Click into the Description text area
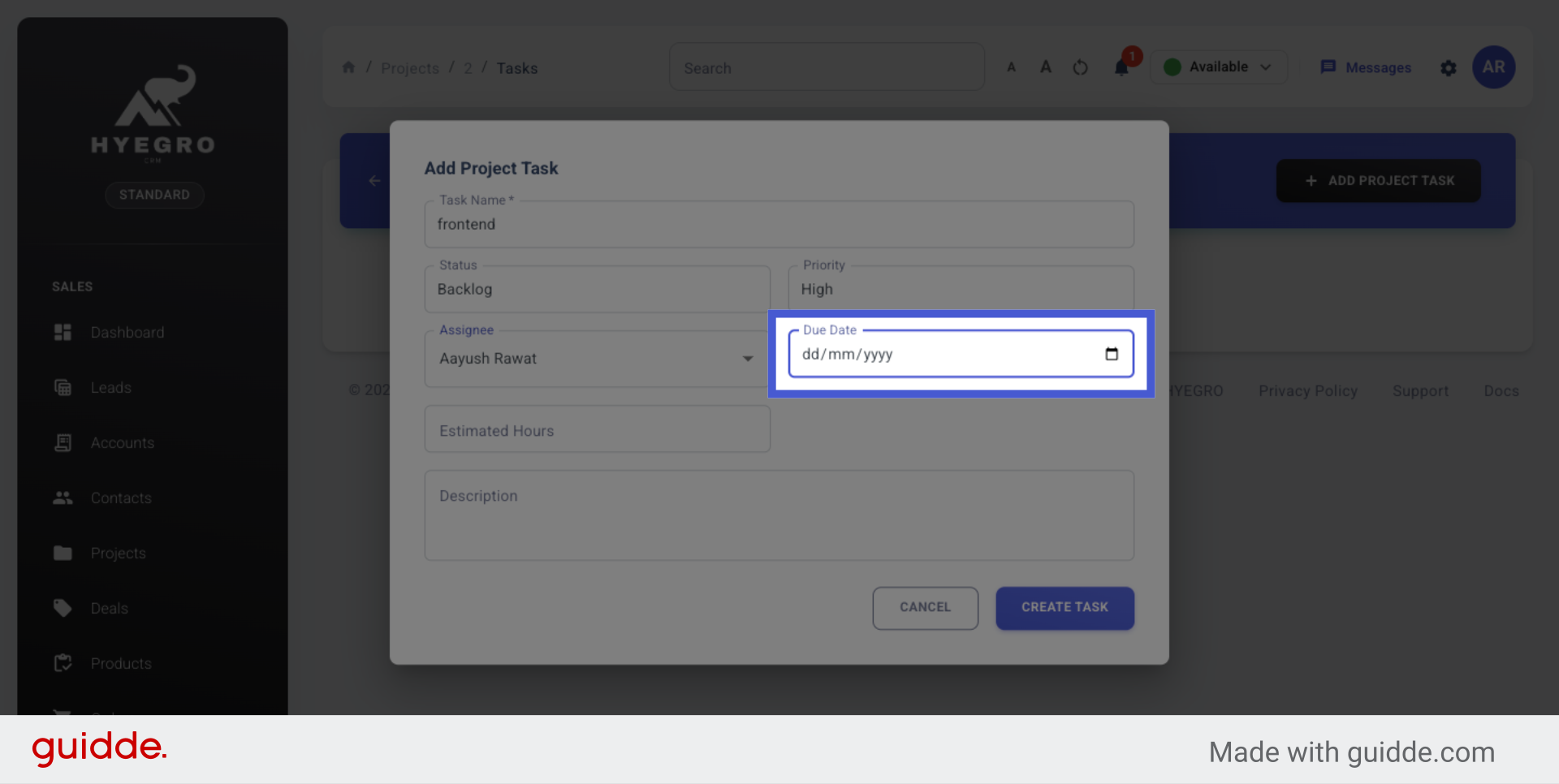Image resolution: width=1559 pixels, height=784 pixels. [x=779, y=515]
